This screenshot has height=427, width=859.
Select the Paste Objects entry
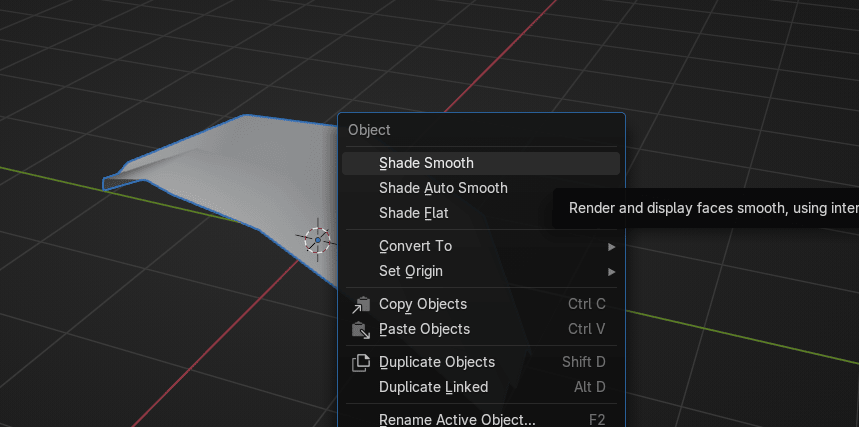click(424, 329)
